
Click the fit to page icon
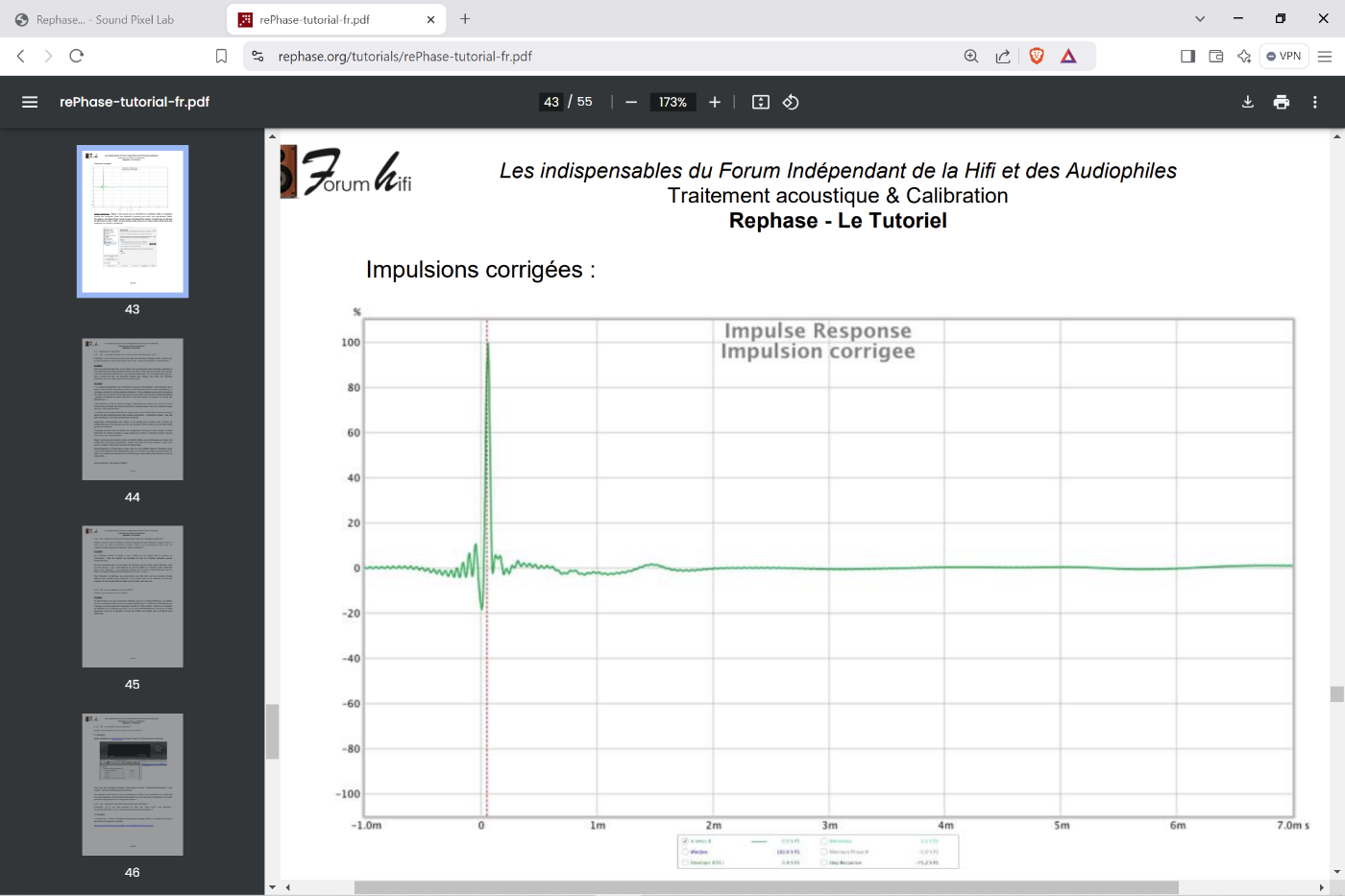tap(761, 102)
